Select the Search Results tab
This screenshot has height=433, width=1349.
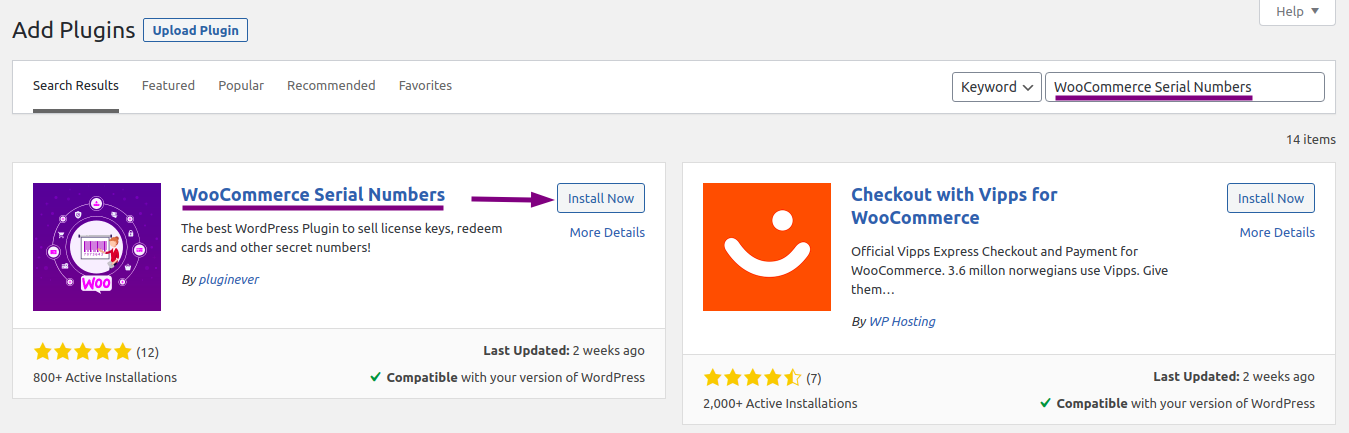coord(76,86)
